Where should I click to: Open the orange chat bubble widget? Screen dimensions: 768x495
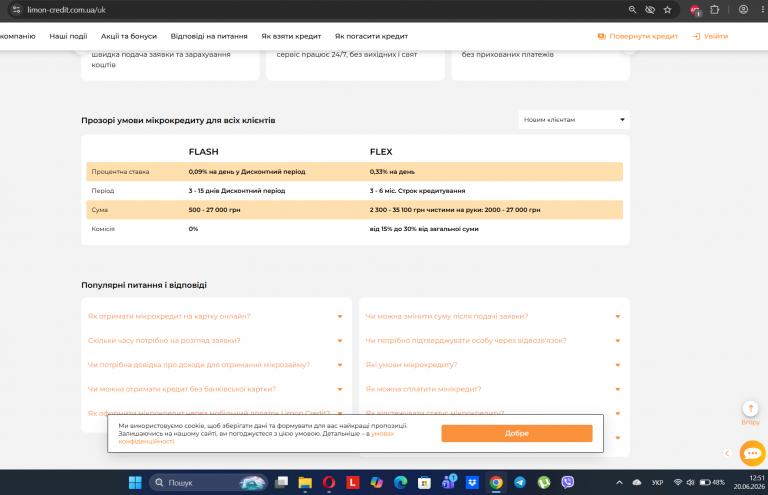click(752, 453)
